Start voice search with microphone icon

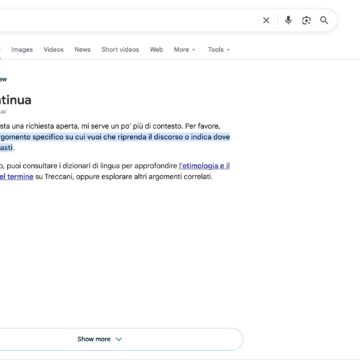click(x=288, y=20)
